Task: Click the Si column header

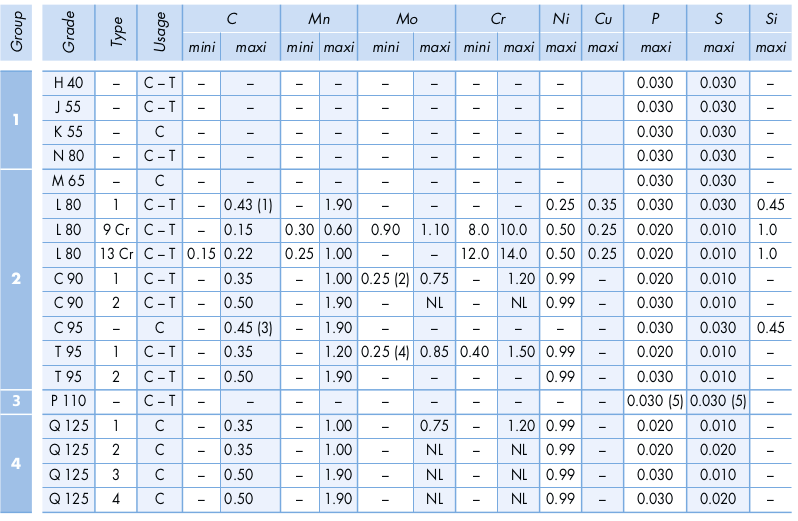Action: pyautogui.click(x=771, y=19)
